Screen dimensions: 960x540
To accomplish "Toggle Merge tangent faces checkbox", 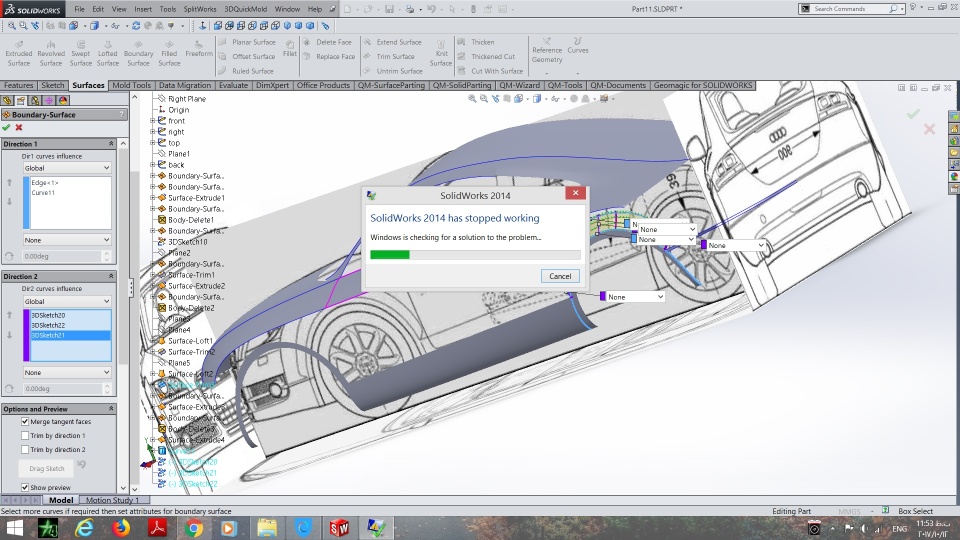I will click(x=25, y=421).
